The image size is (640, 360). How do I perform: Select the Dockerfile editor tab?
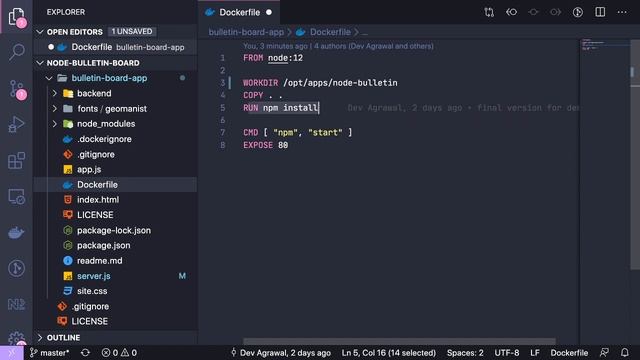[x=239, y=12]
